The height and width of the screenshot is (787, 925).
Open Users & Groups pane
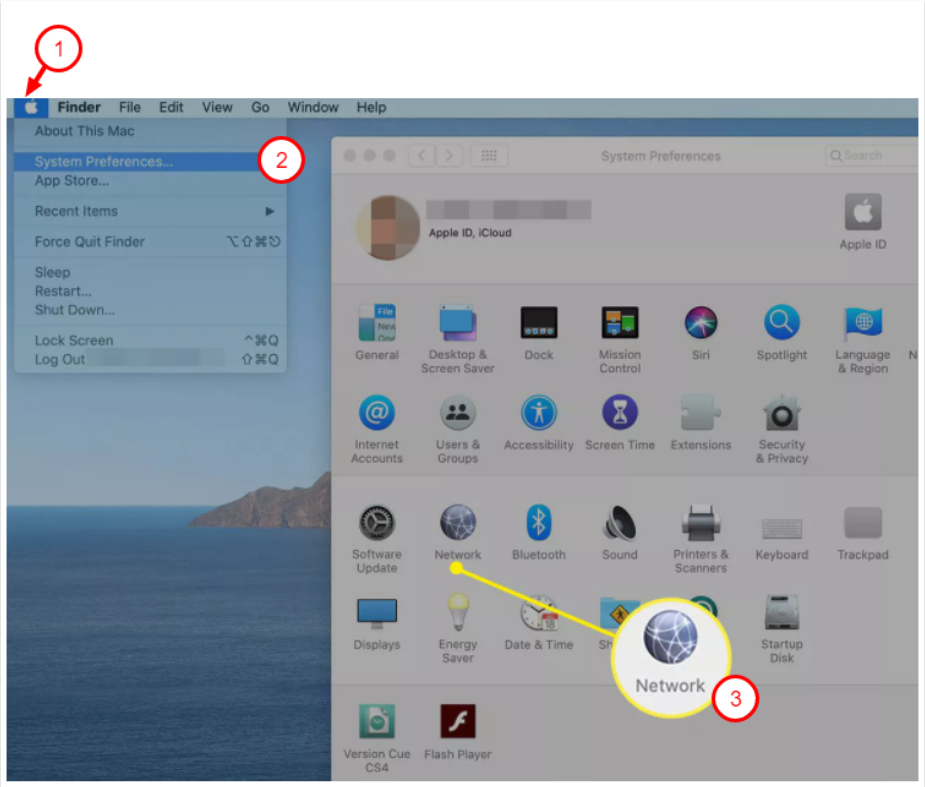[458, 412]
